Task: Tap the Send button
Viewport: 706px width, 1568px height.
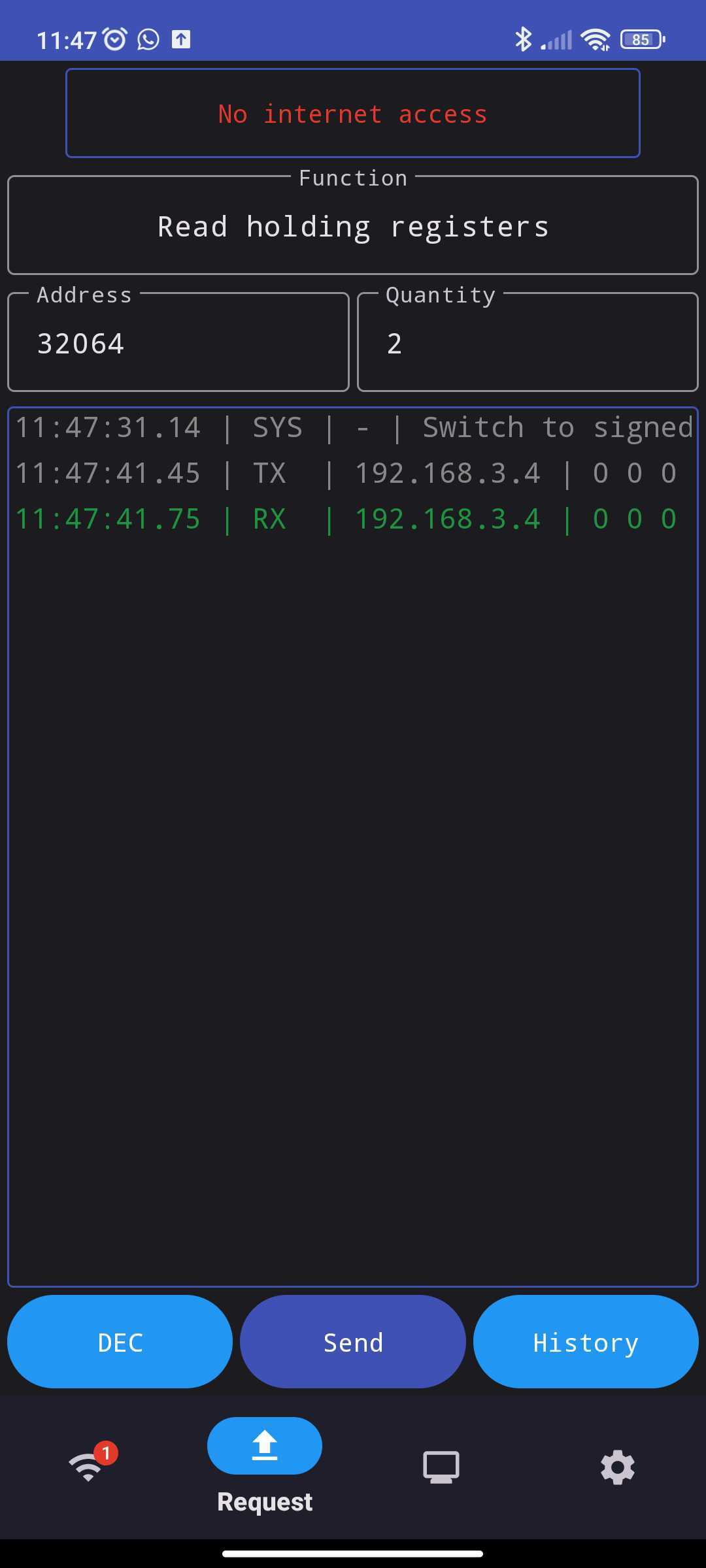Action: point(353,1343)
